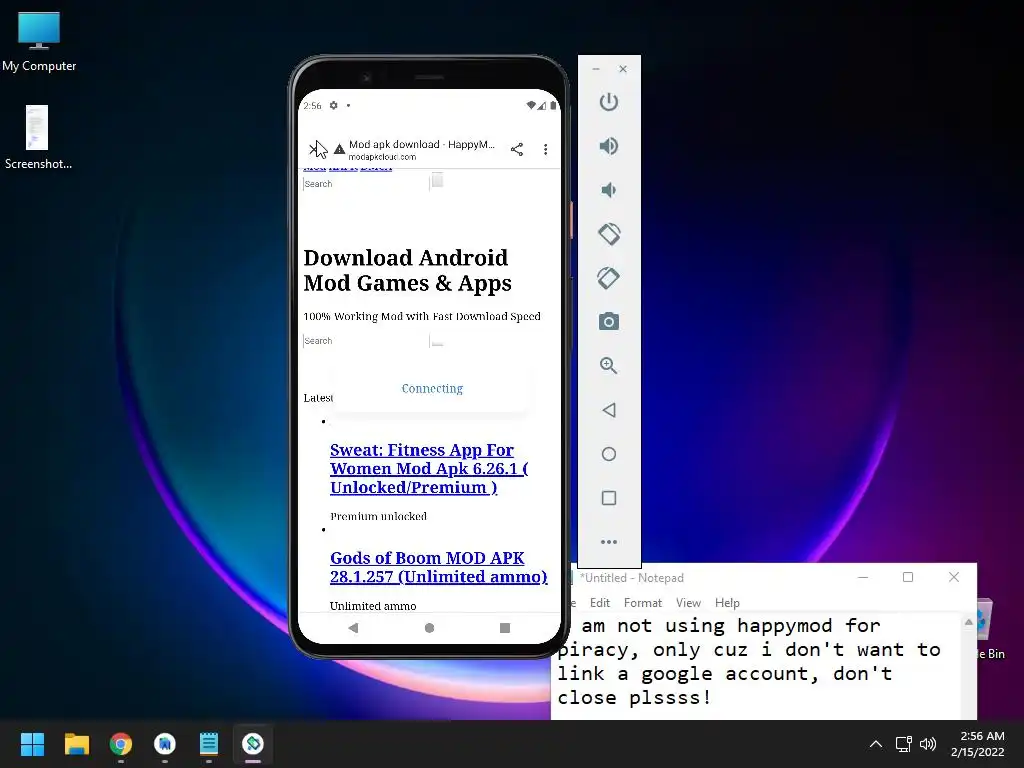Click the Download Android Mod Games heading
Screen dimensions: 1024x768
pos(408,270)
